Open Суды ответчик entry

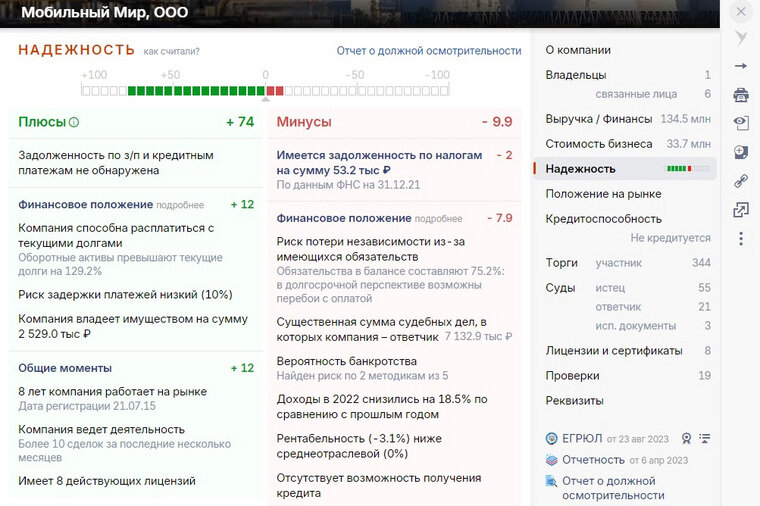tap(618, 307)
